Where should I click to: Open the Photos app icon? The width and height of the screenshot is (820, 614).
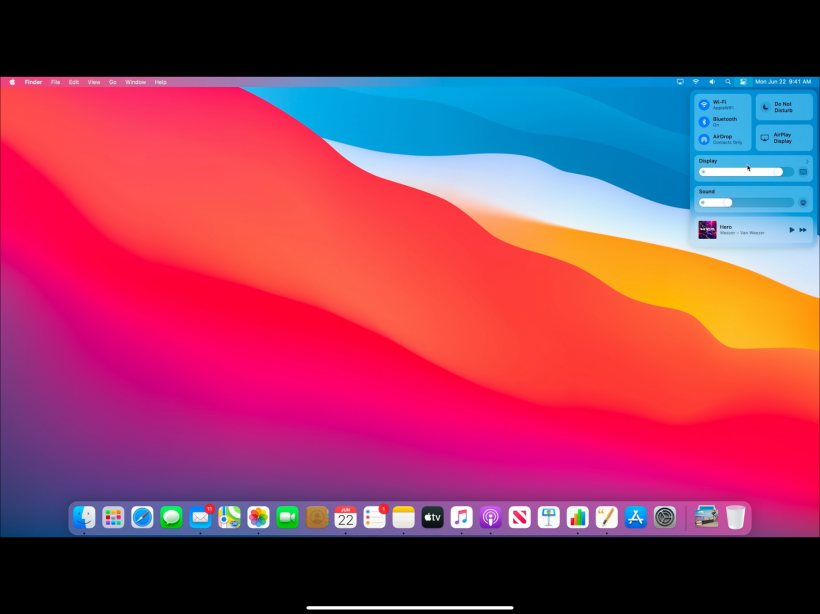pyautogui.click(x=258, y=517)
